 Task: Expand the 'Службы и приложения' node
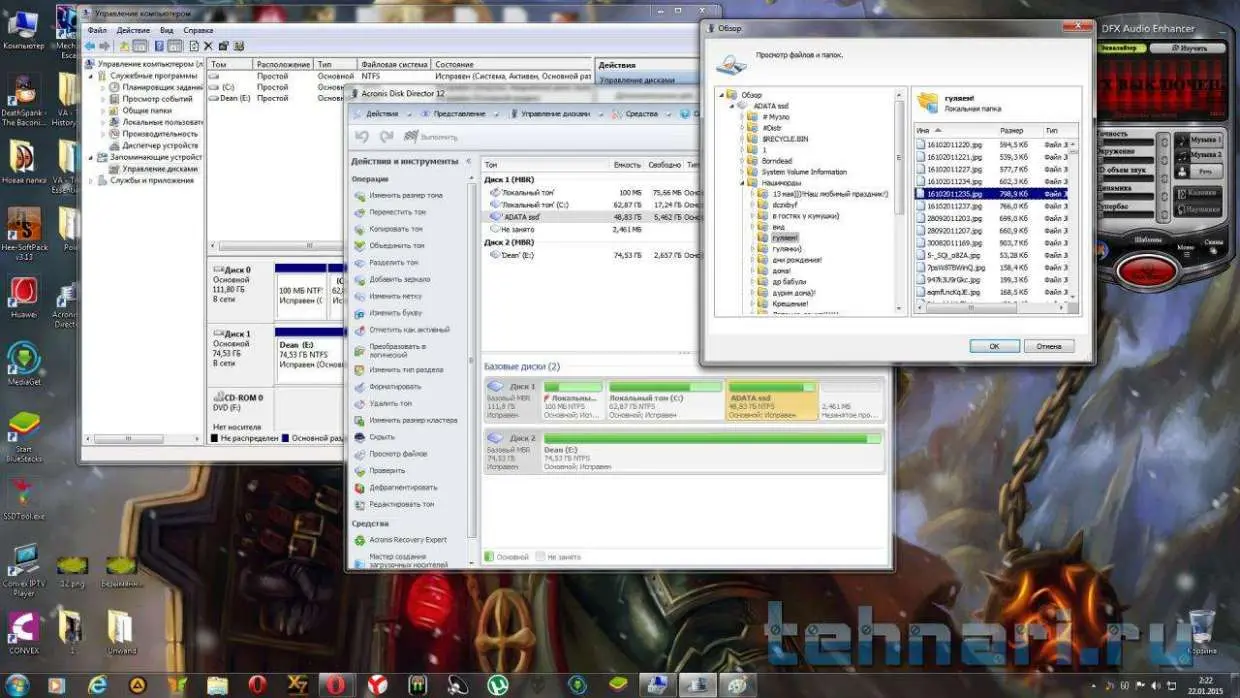[x=91, y=181]
